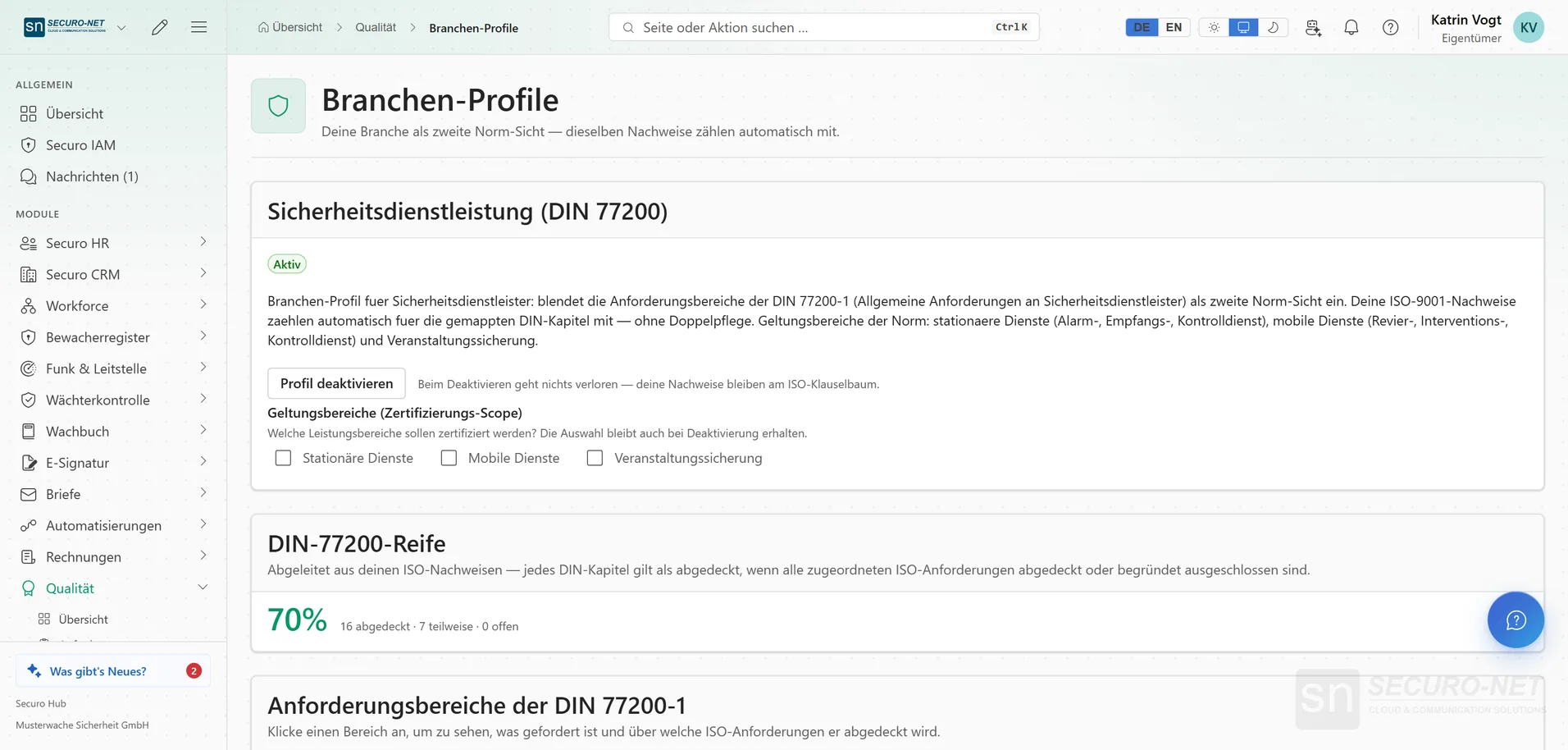The width and height of the screenshot is (1568, 750).
Task: Open organization dropdown next to logo
Action: 121,27
